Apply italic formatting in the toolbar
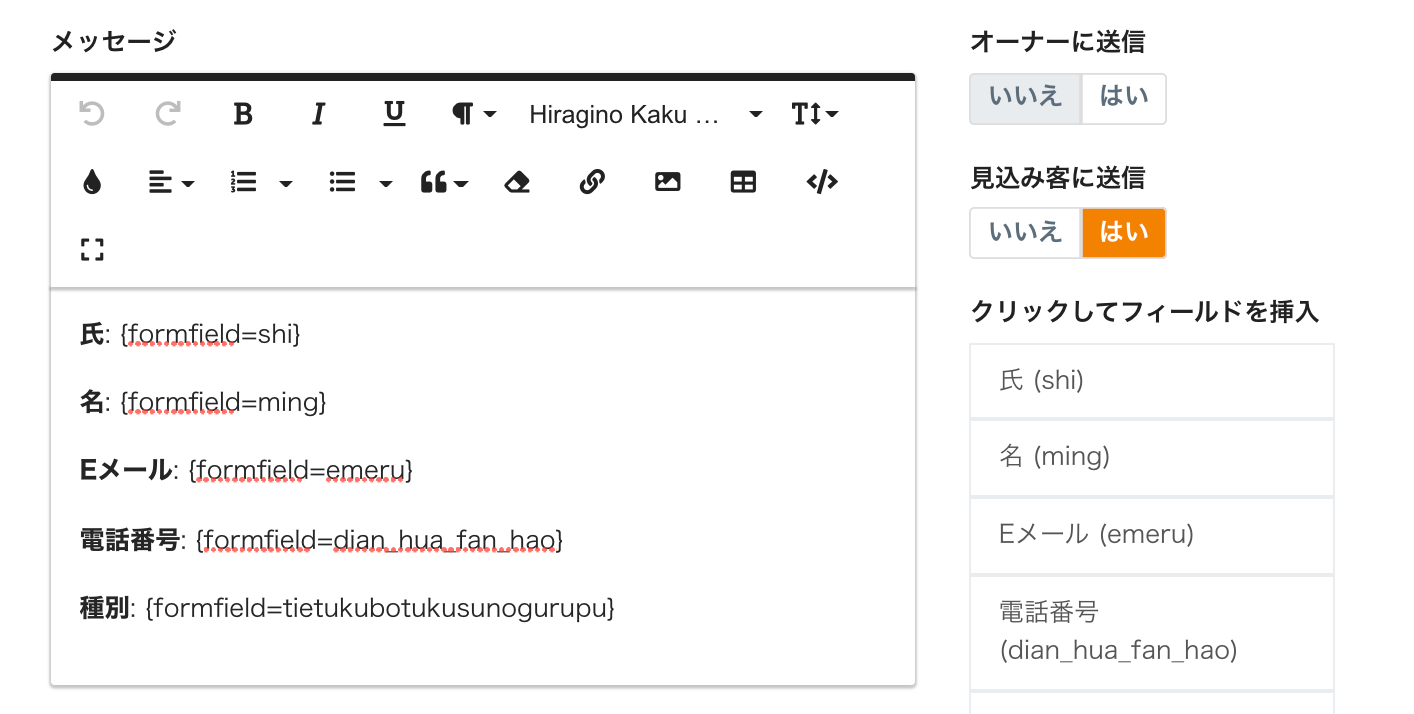This screenshot has height=714, width=1414. click(x=318, y=115)
